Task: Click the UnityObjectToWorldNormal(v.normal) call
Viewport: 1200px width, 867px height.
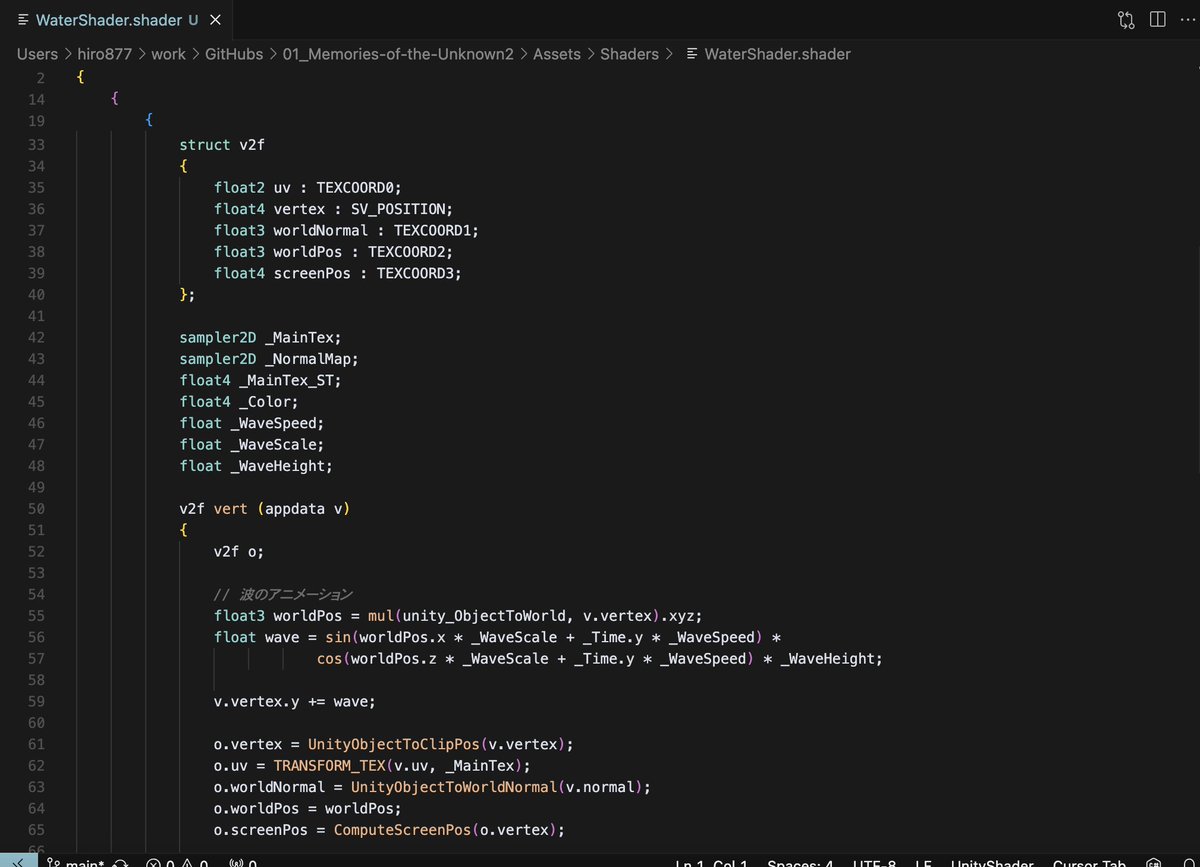Action: [x=497, y=788]
